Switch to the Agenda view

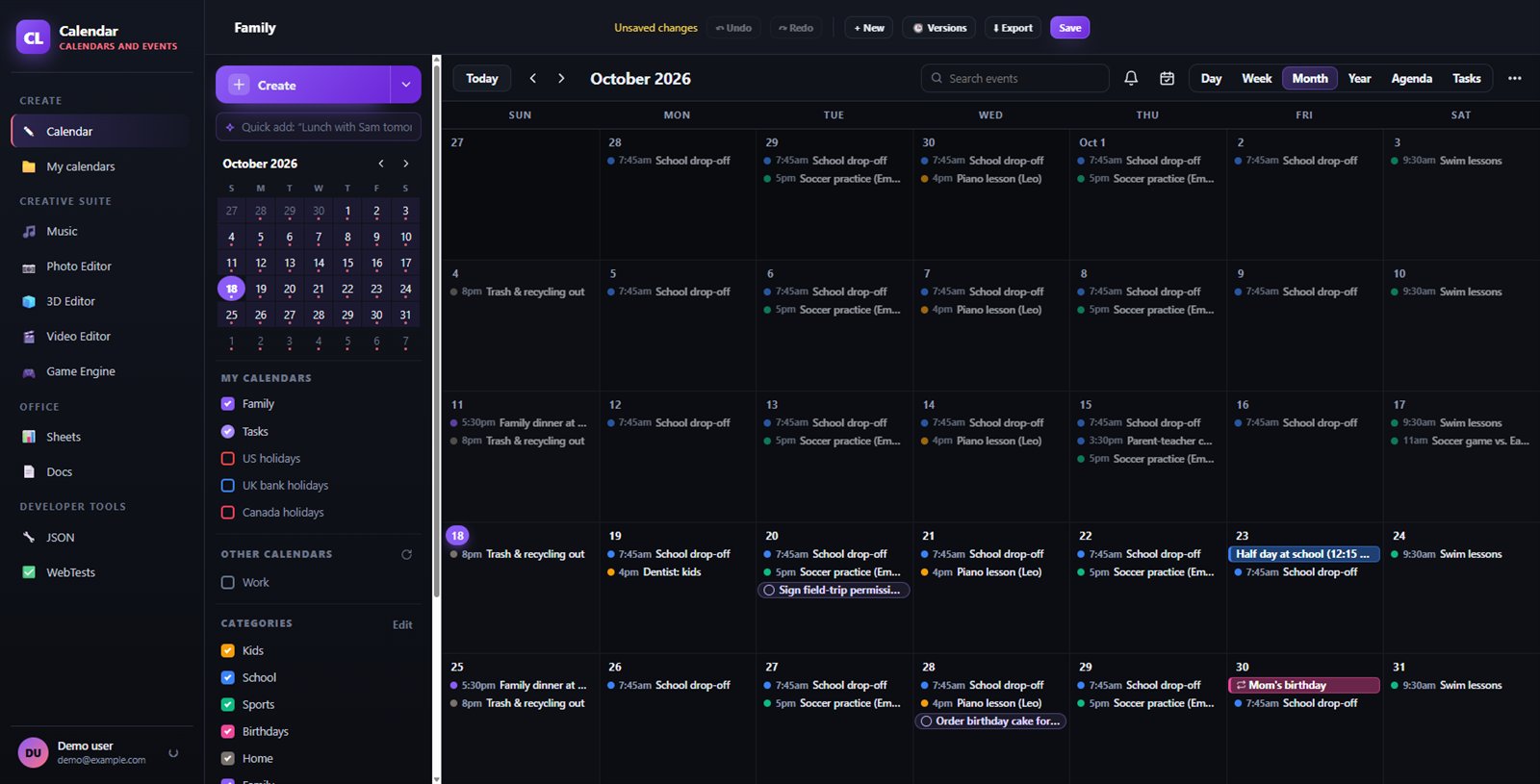(1411, 78)
